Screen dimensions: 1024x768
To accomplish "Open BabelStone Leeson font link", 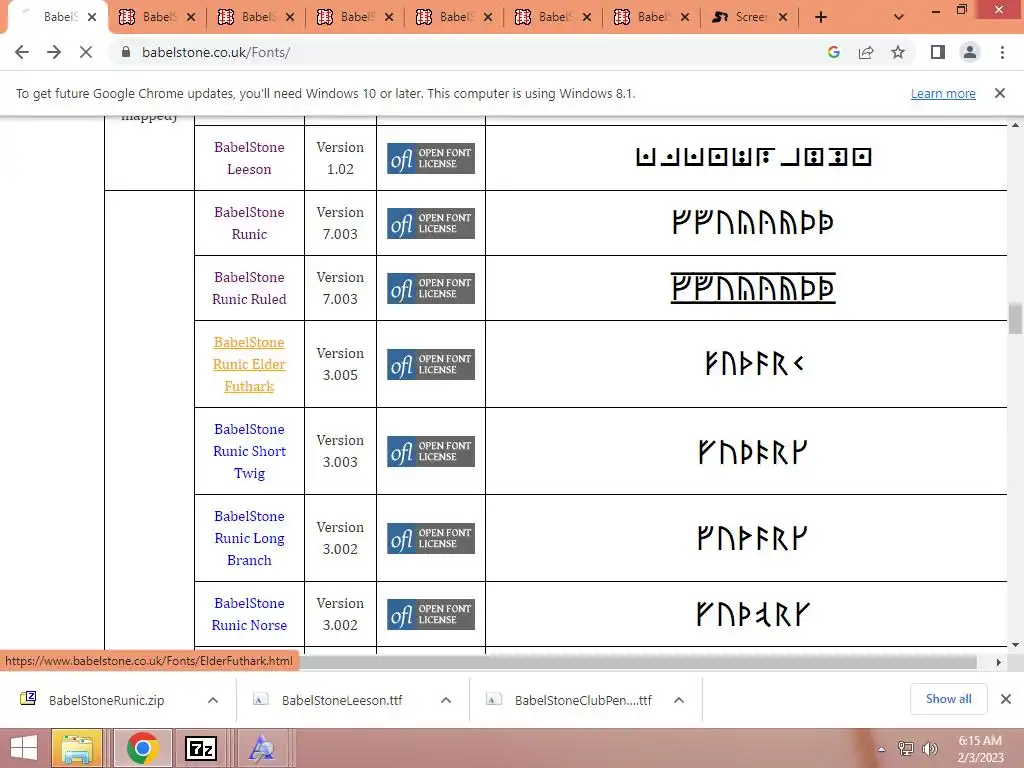I will pos(249,158).
